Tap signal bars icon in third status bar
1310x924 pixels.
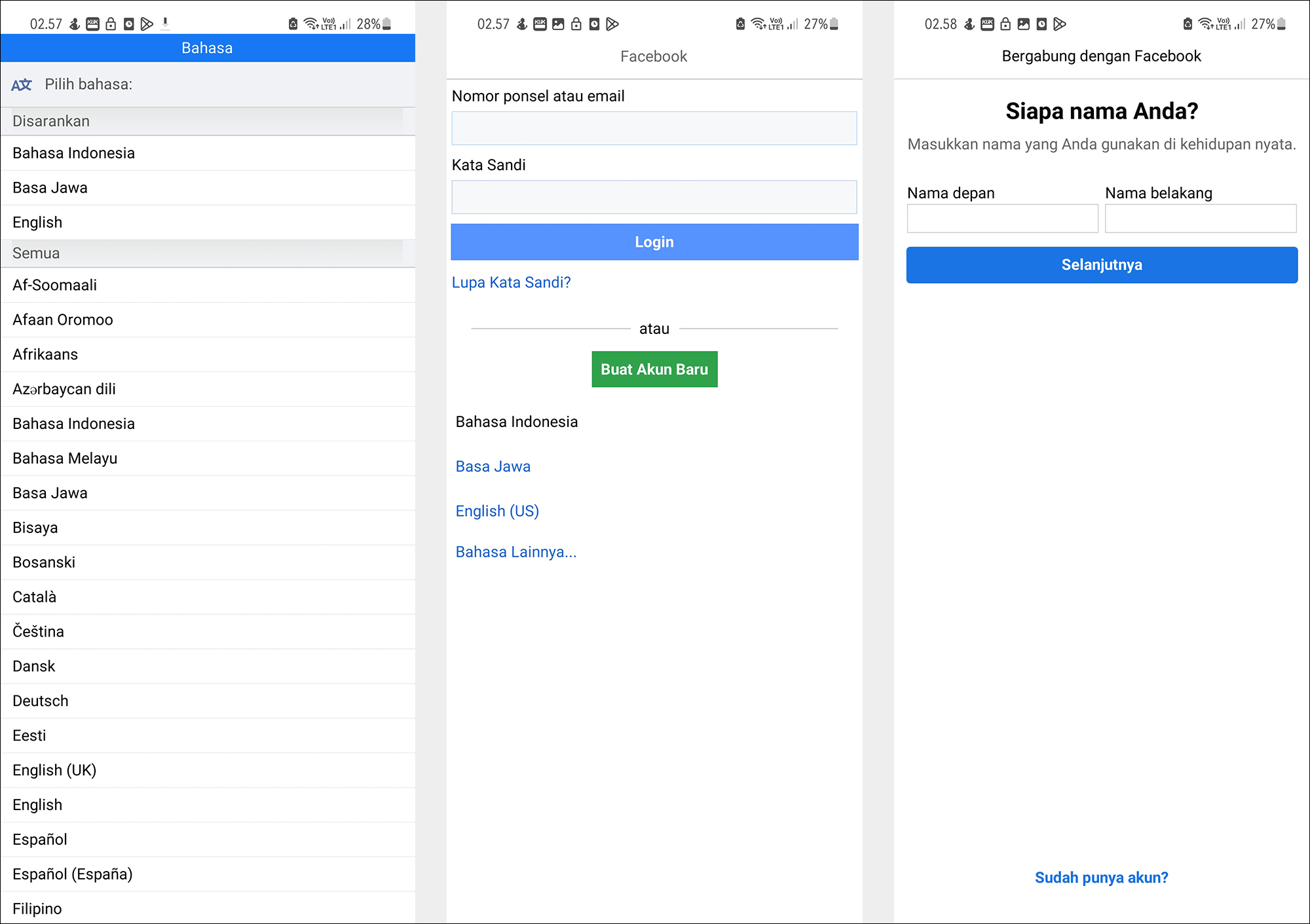pos(1240,24)
